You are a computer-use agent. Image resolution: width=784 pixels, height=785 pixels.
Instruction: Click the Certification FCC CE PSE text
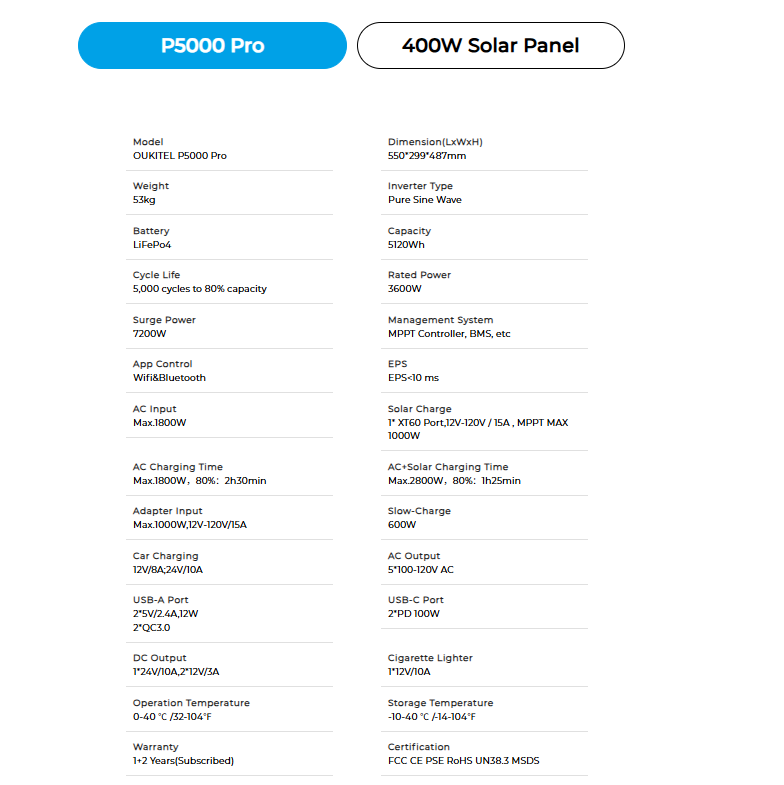pyautogui.click(x=463, y=761)
